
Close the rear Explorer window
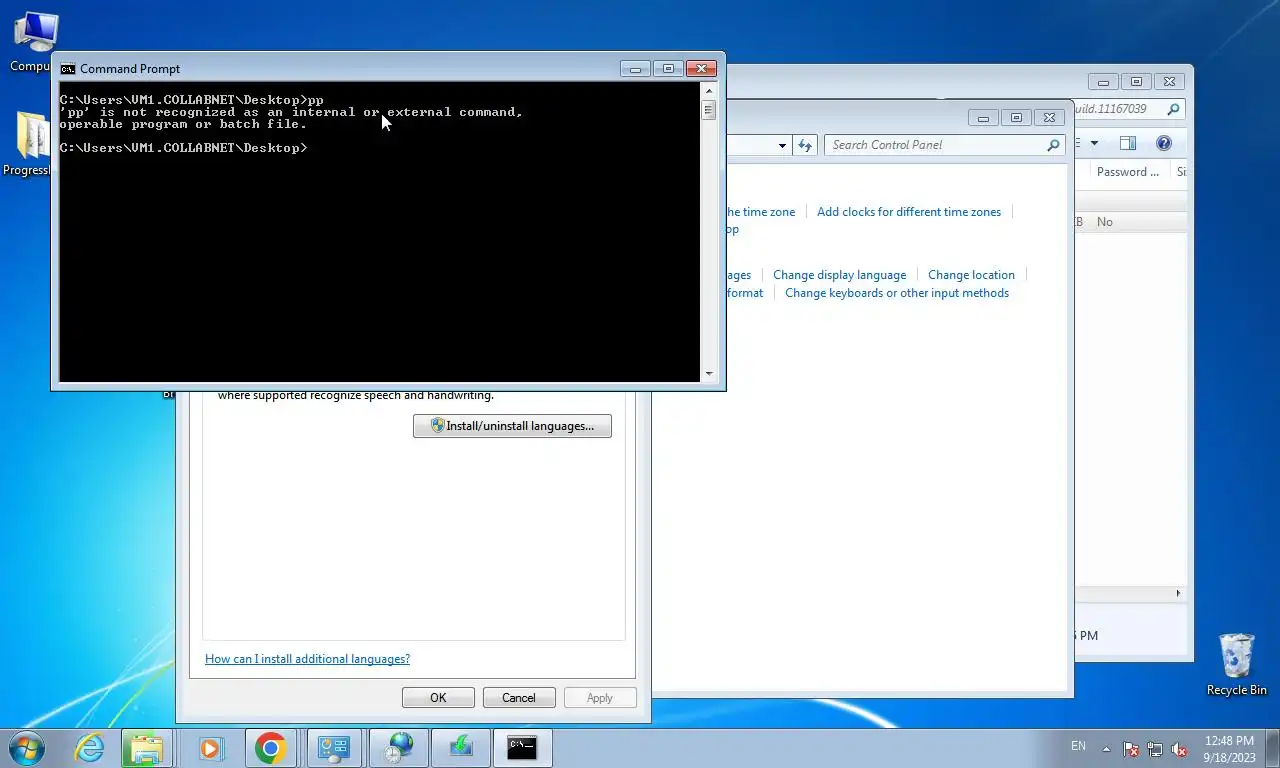tap(1170, 82)
